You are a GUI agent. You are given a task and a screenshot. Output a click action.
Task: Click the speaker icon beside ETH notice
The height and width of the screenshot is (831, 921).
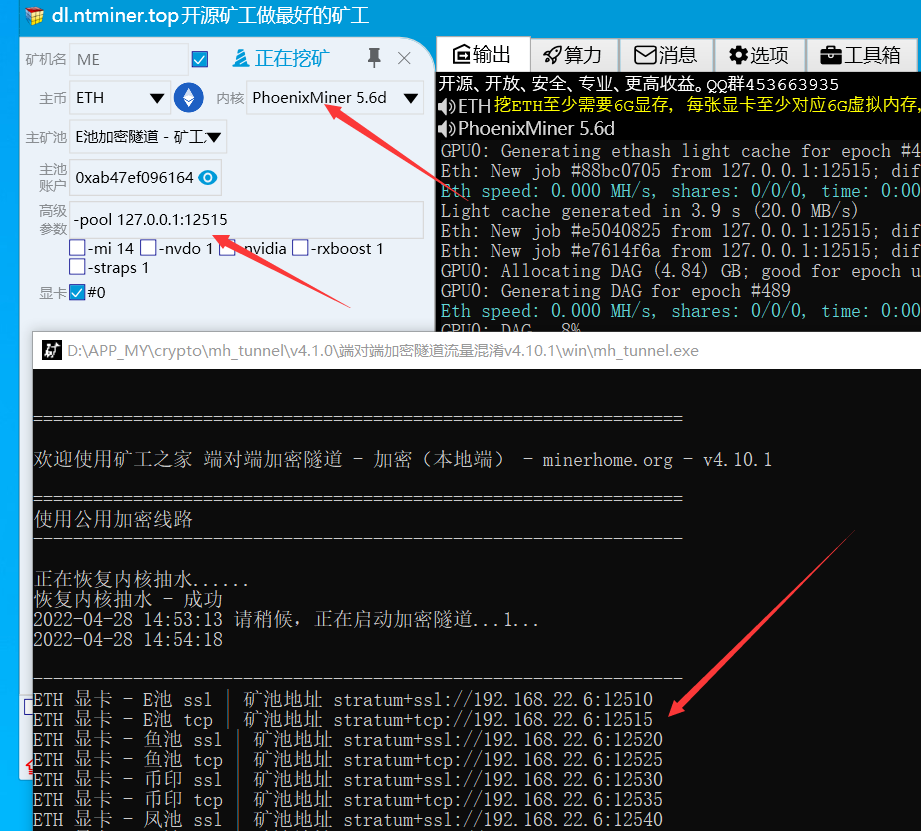pyautogui.click(x=447, y=106)
